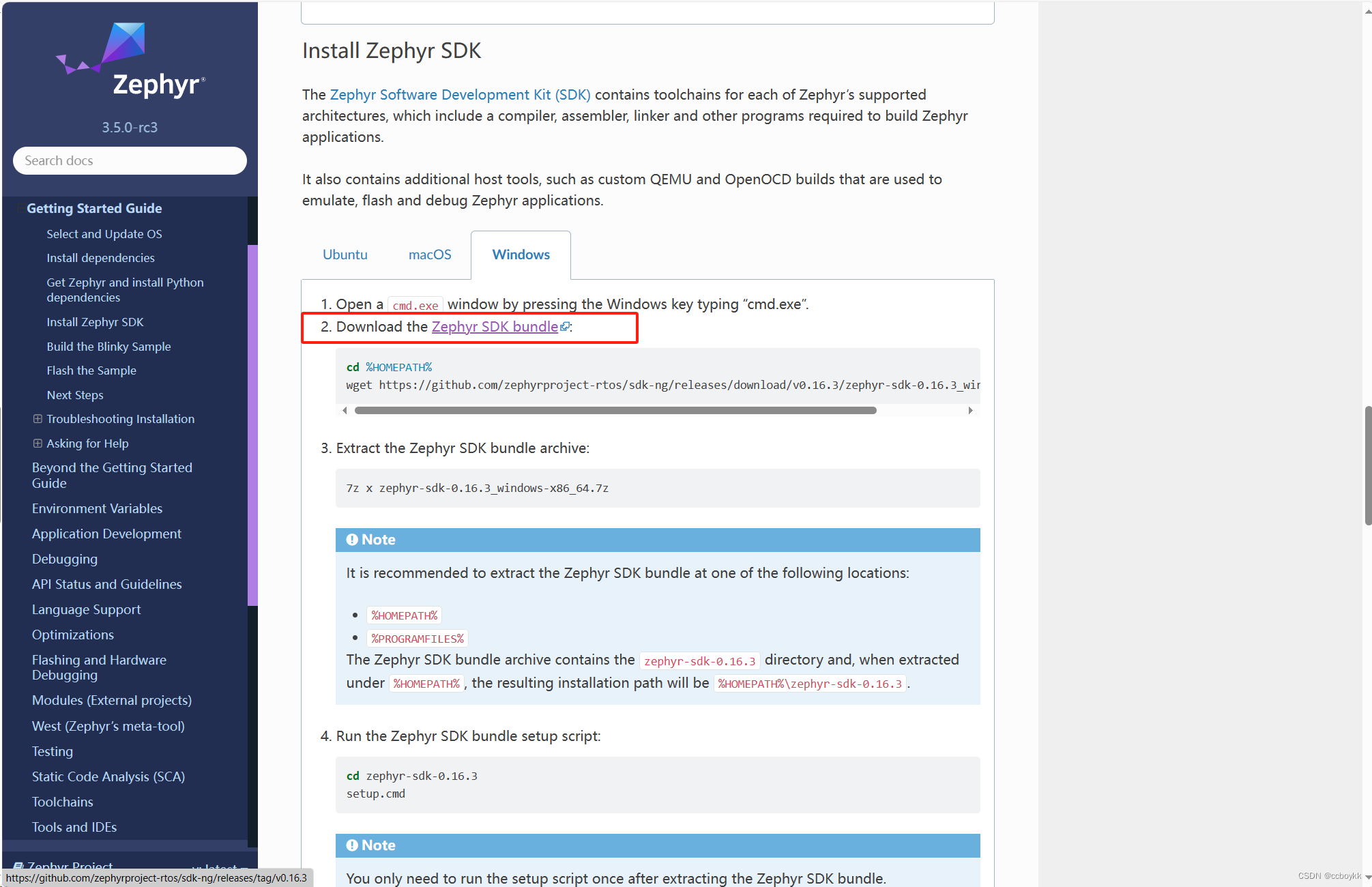Click the second Note exclamation icon
1372x887 pixels.
point(352,845)
